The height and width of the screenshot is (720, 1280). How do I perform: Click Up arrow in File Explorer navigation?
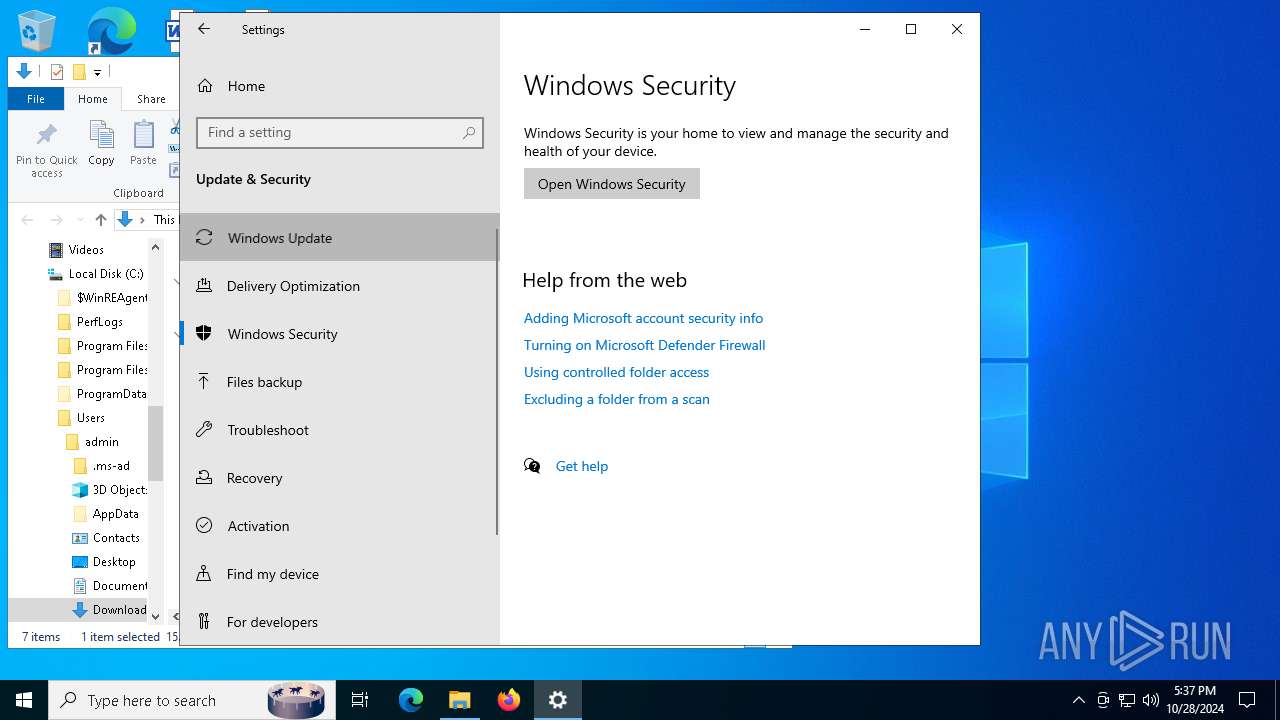100,219
